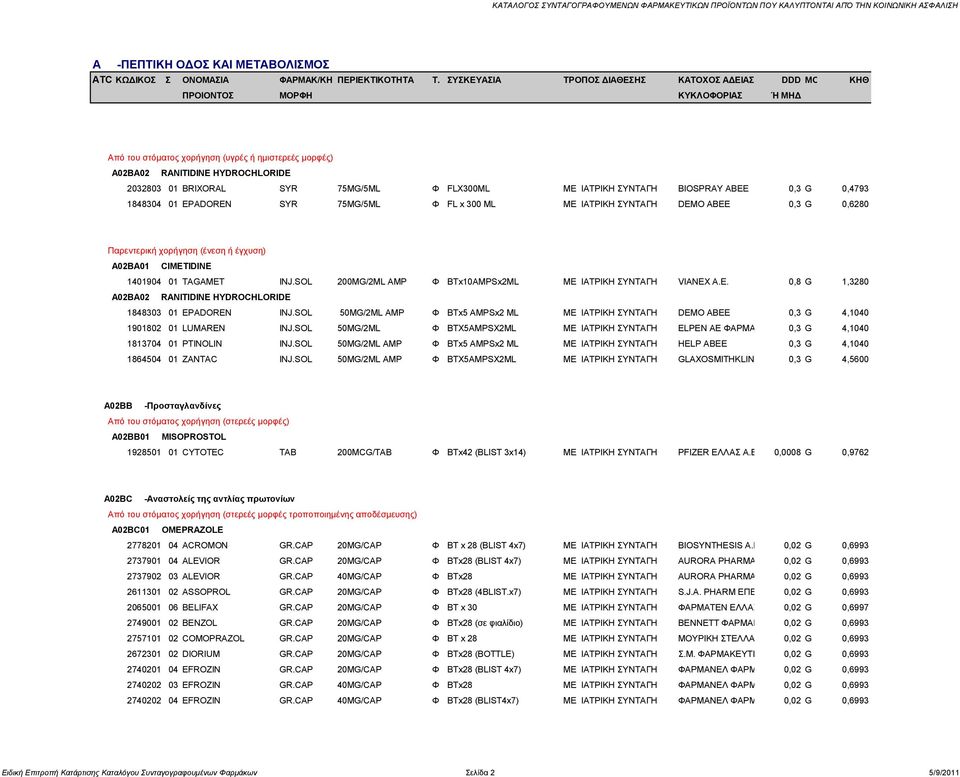960x777 pixels.
Task: Click the GLAXOSMITHKLIN license holder
Action: pos(716,359)
